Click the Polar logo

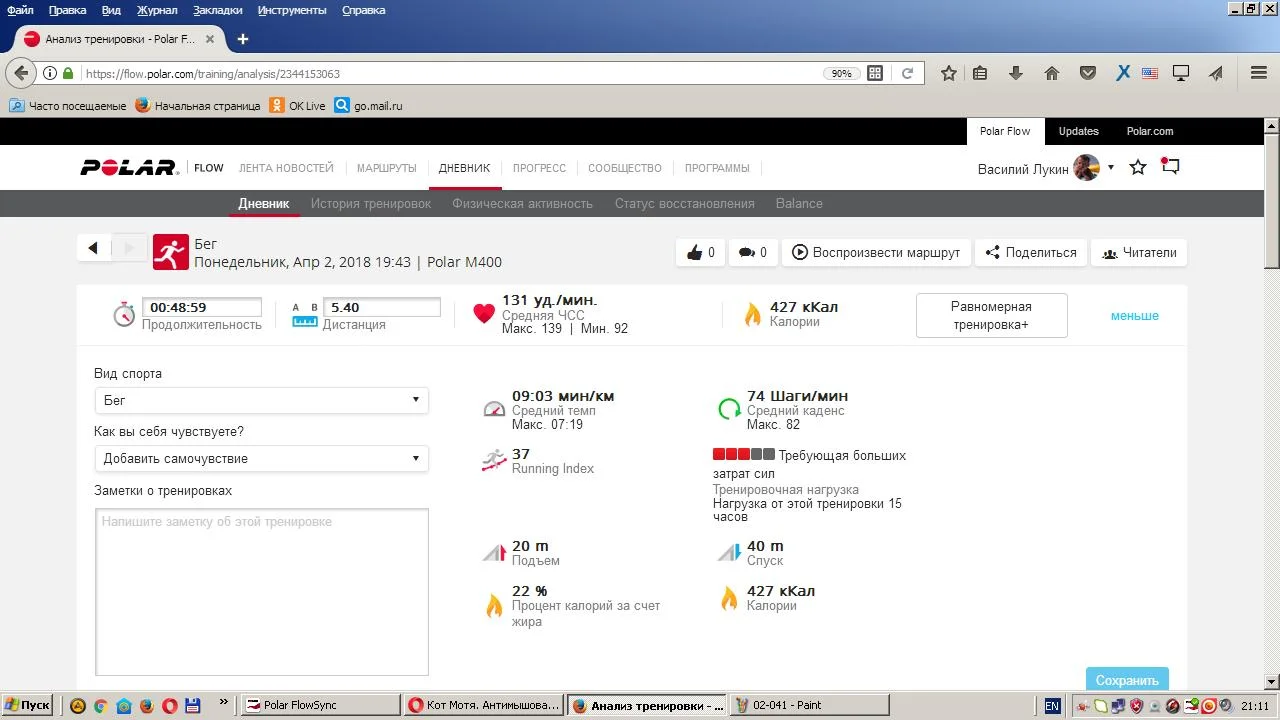tap(129, 168)
